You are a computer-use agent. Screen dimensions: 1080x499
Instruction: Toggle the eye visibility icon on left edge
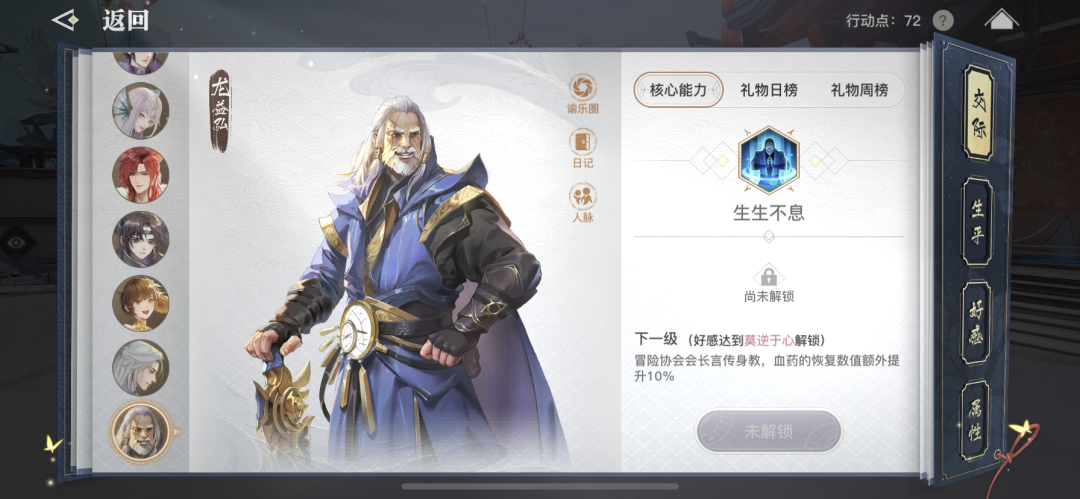15,243
